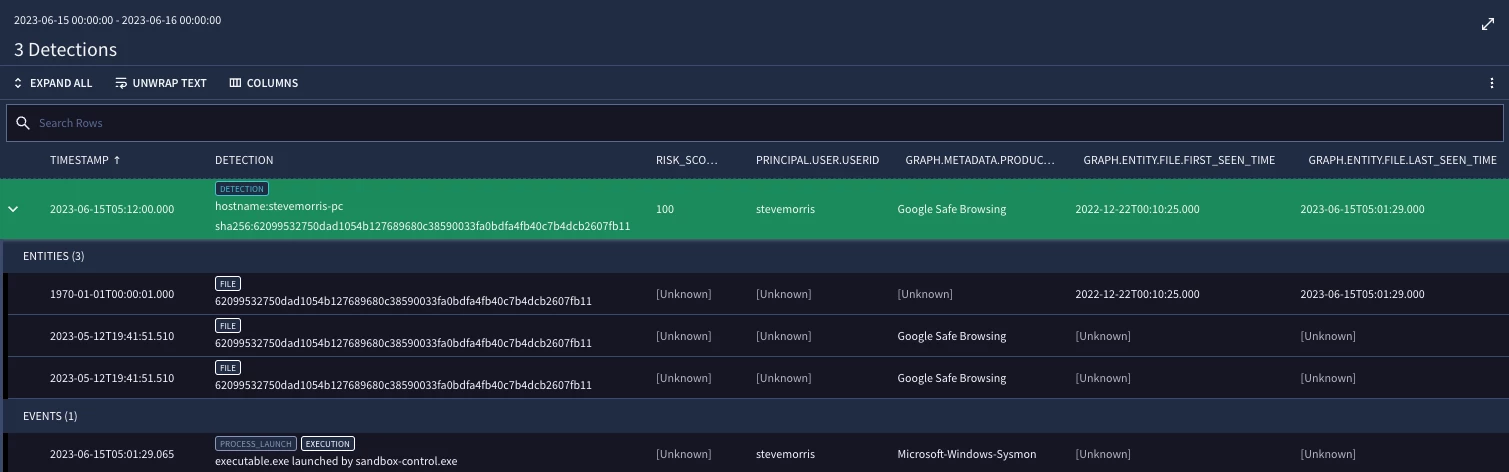Click Microsoft-Windows-Sysmon product value
The image size is (1509, 472).
pos(967,454)
